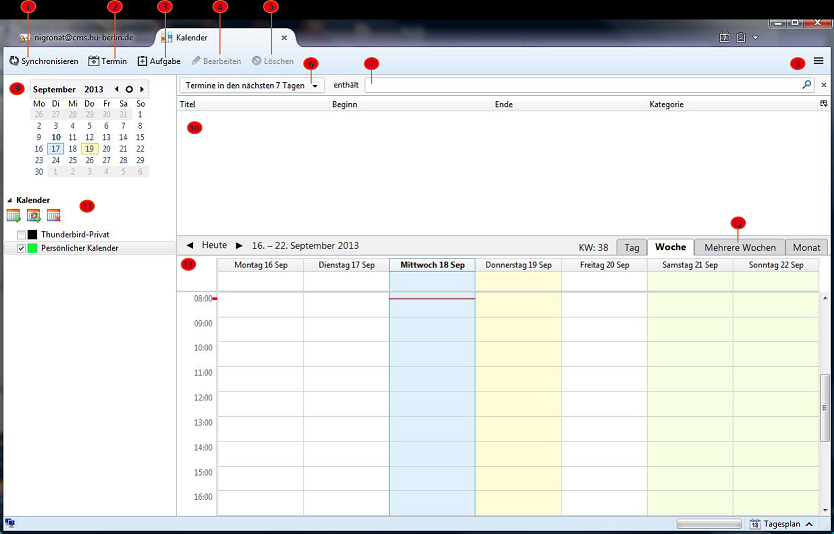This screenshot has width=834, height=534.
Task: Create a new Termin from the toolbar
Action: [107, 61]
